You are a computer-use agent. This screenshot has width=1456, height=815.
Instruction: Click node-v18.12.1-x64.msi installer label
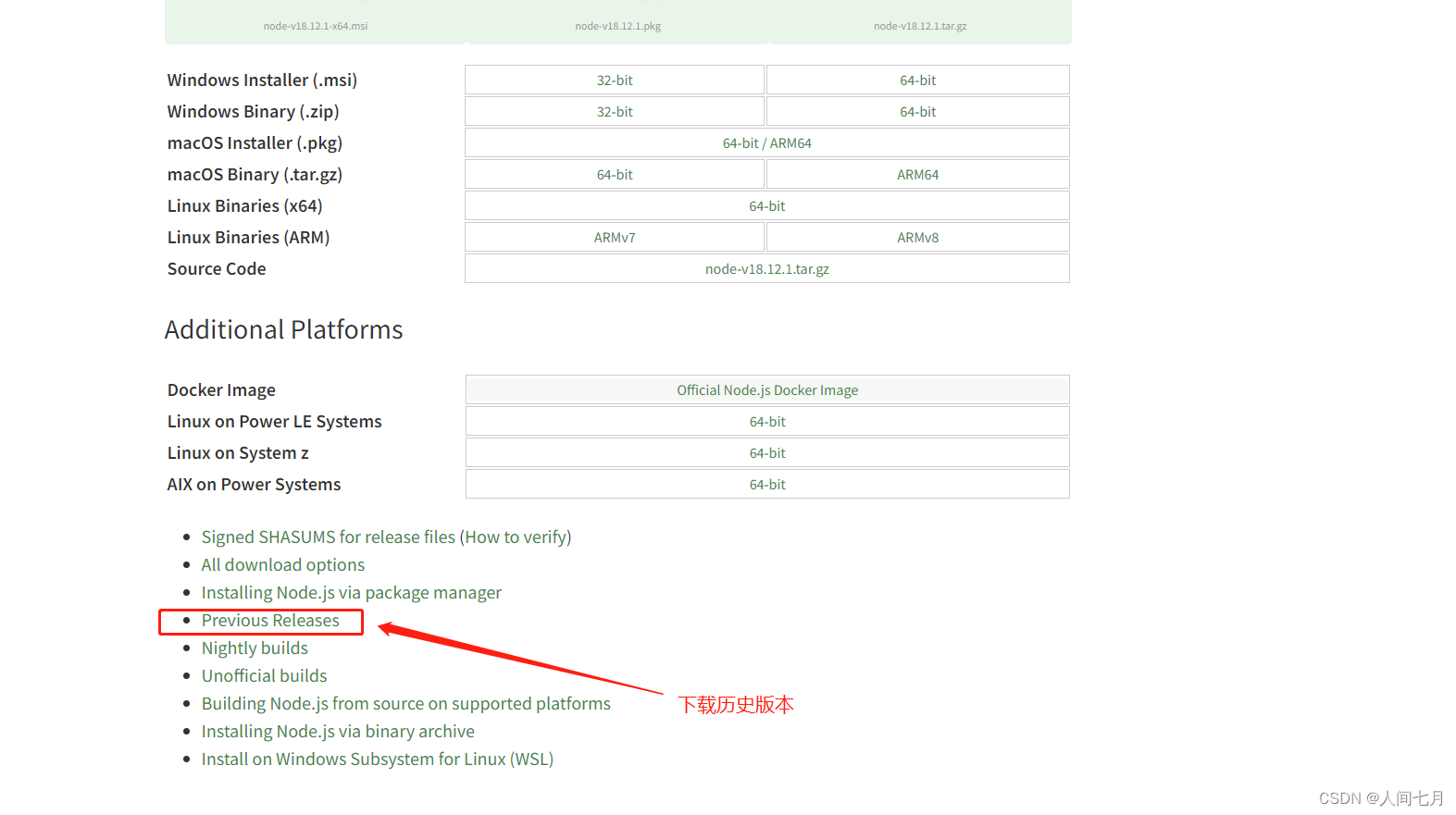click(316, 26)
